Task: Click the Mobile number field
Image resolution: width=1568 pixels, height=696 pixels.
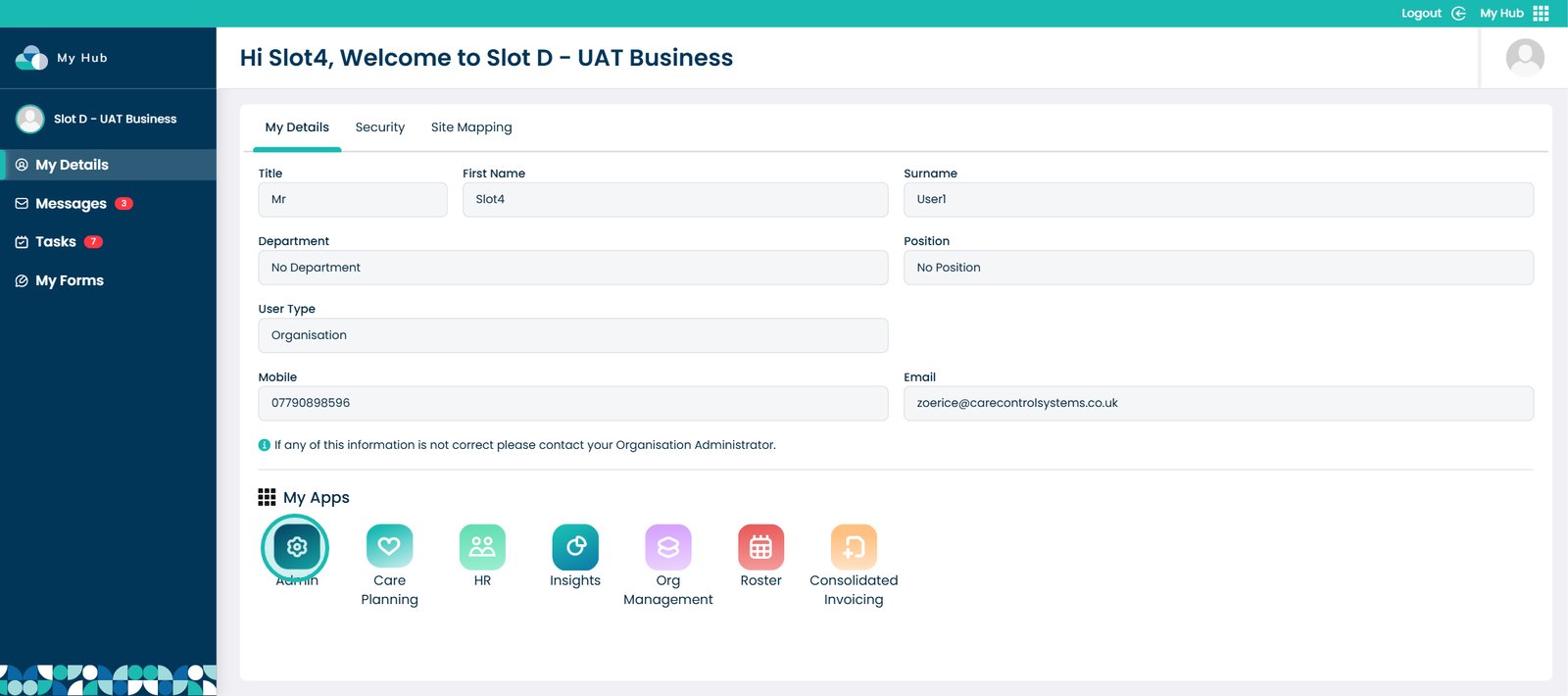Action: pyautogui.click(x=573, y=403)
